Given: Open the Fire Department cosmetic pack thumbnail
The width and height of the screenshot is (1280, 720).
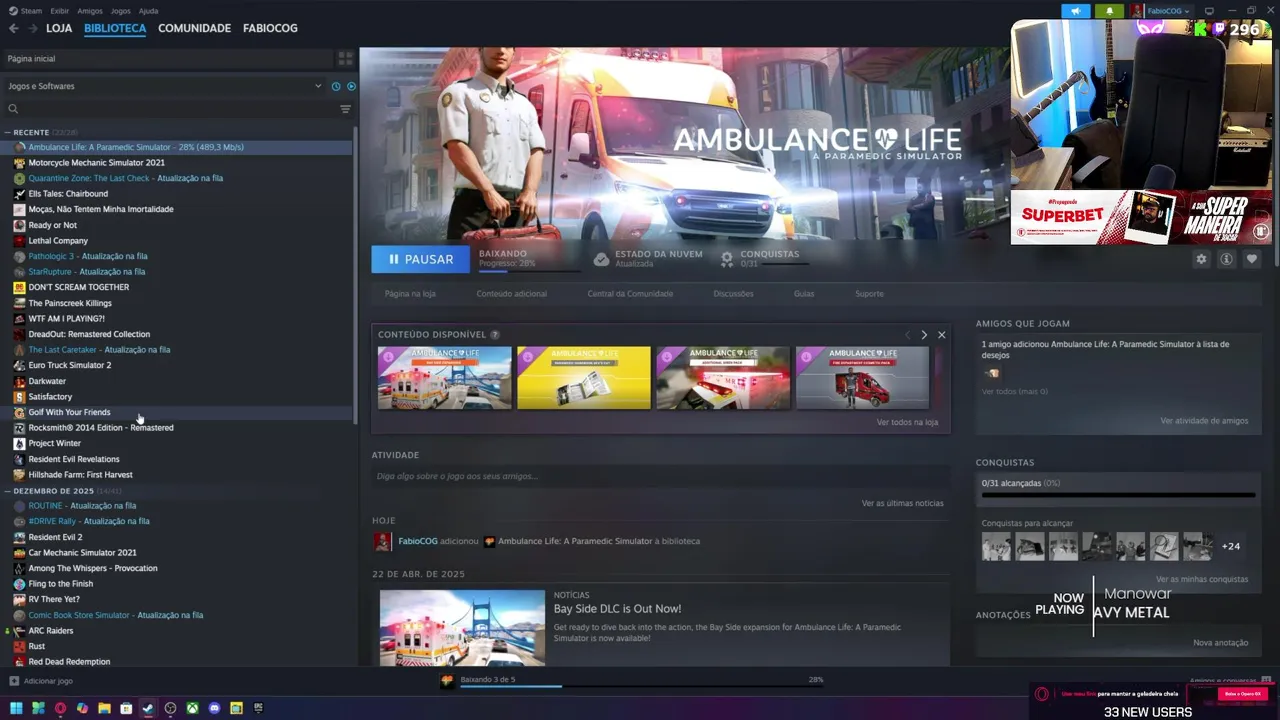Looking at the screenshot, I should click(x=862, y=378).
